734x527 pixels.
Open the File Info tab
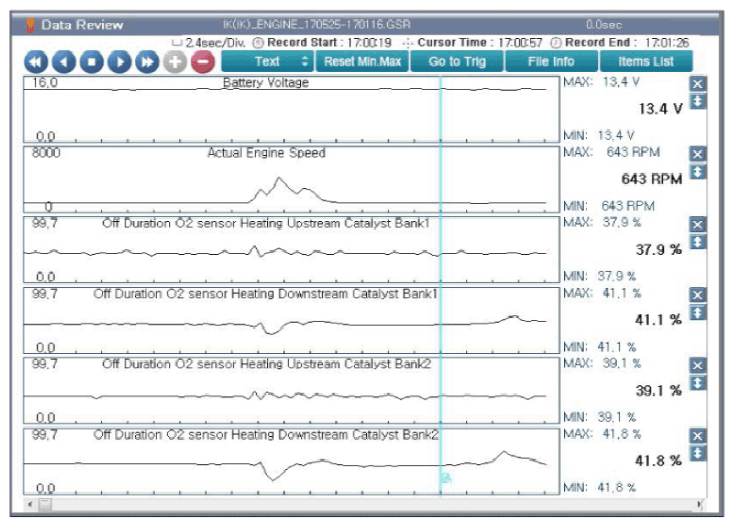(x=552, y=62)
